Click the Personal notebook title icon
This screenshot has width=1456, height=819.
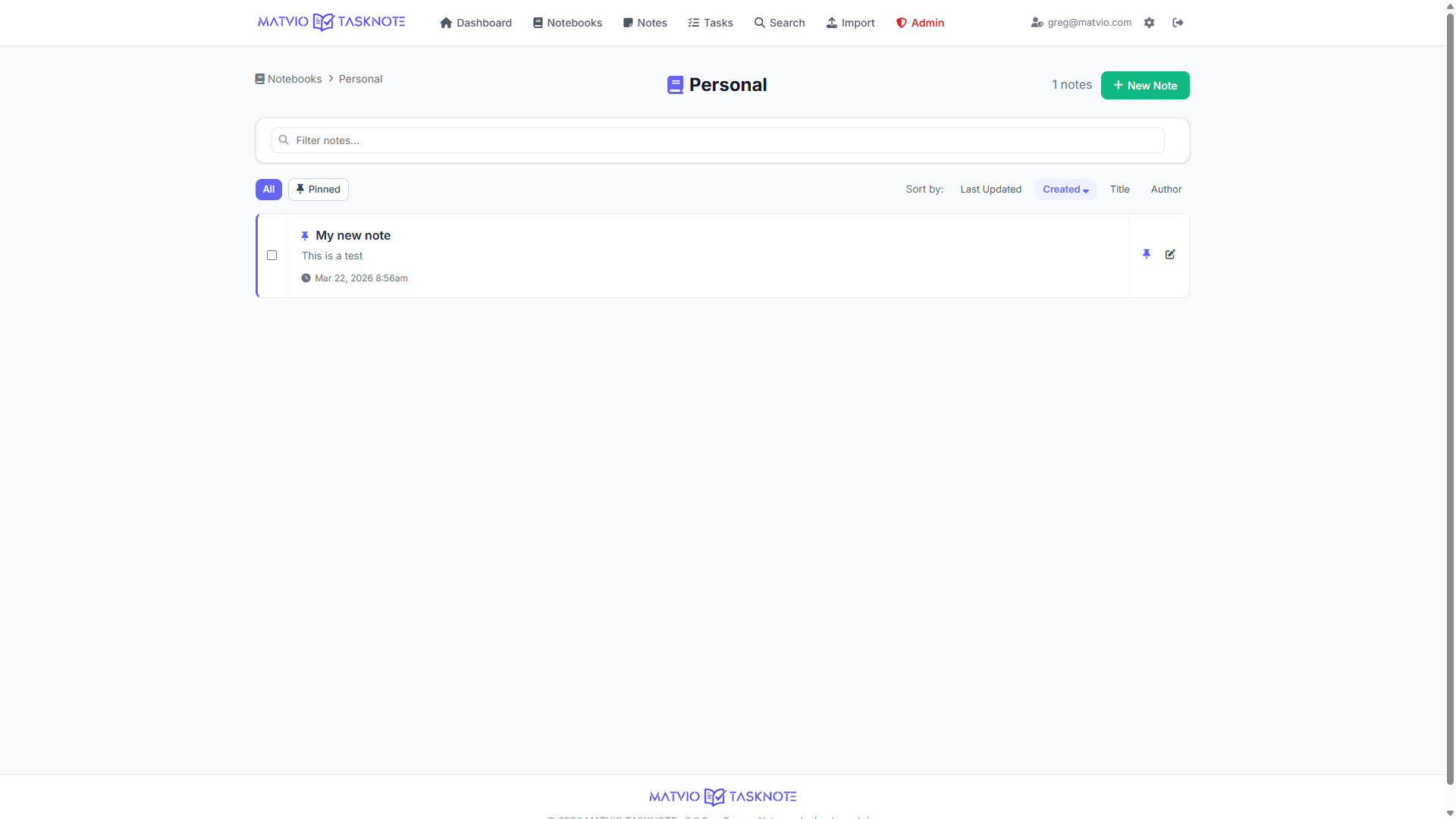[675, 85]
